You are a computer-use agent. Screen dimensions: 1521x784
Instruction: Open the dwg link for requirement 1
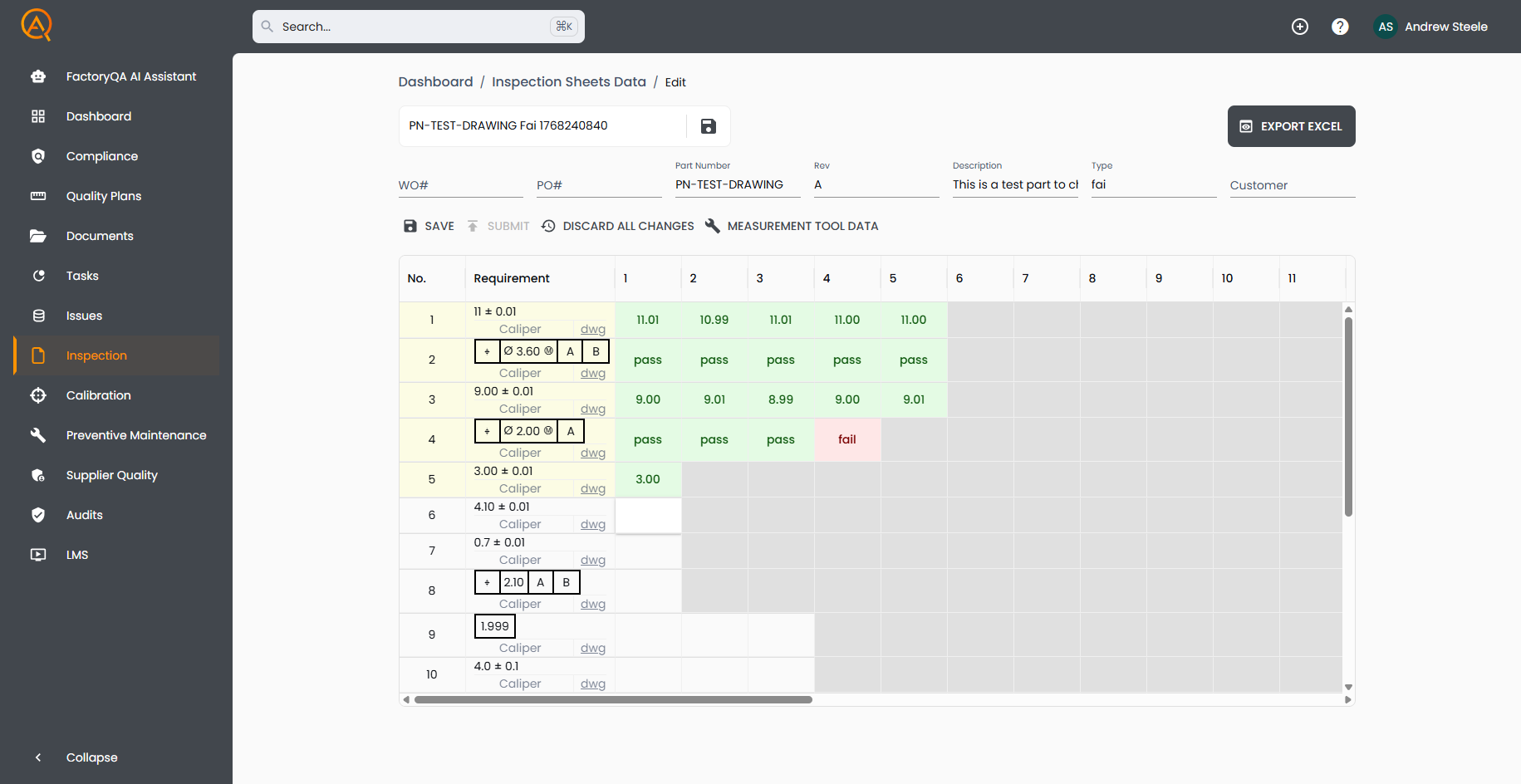tap(593, 329)
